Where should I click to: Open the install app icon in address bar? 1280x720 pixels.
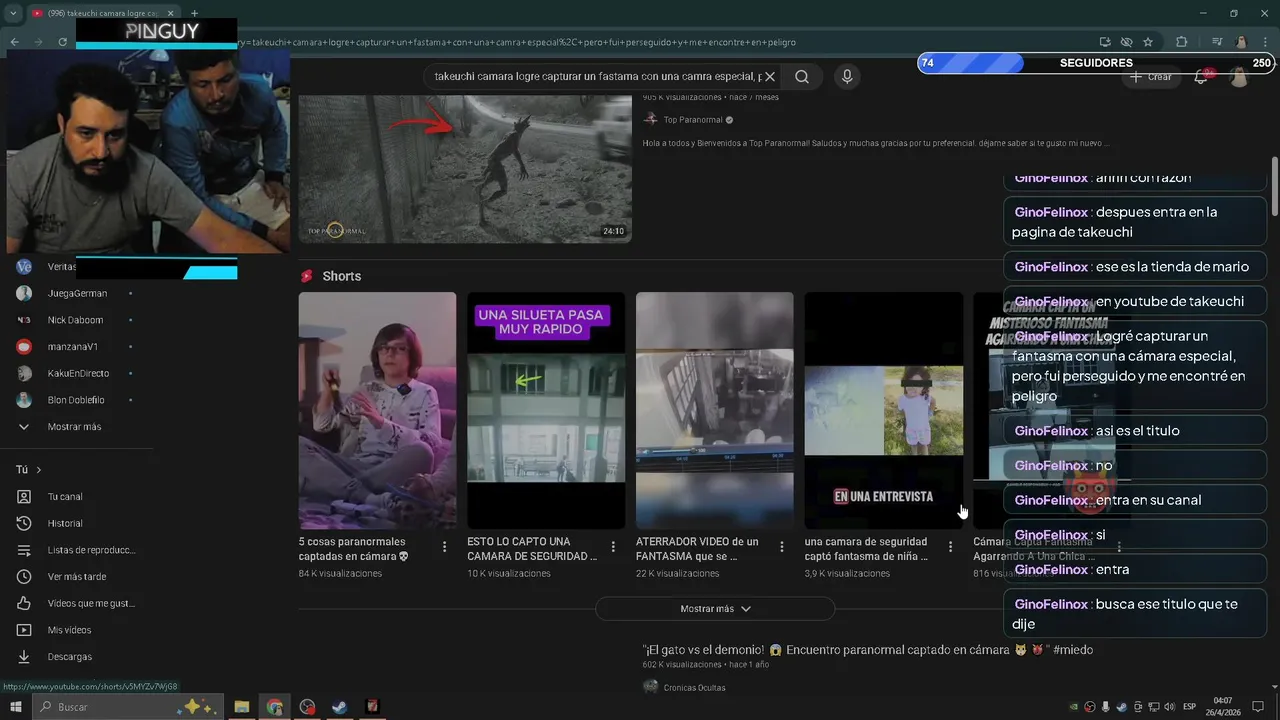click(1105, 42)
